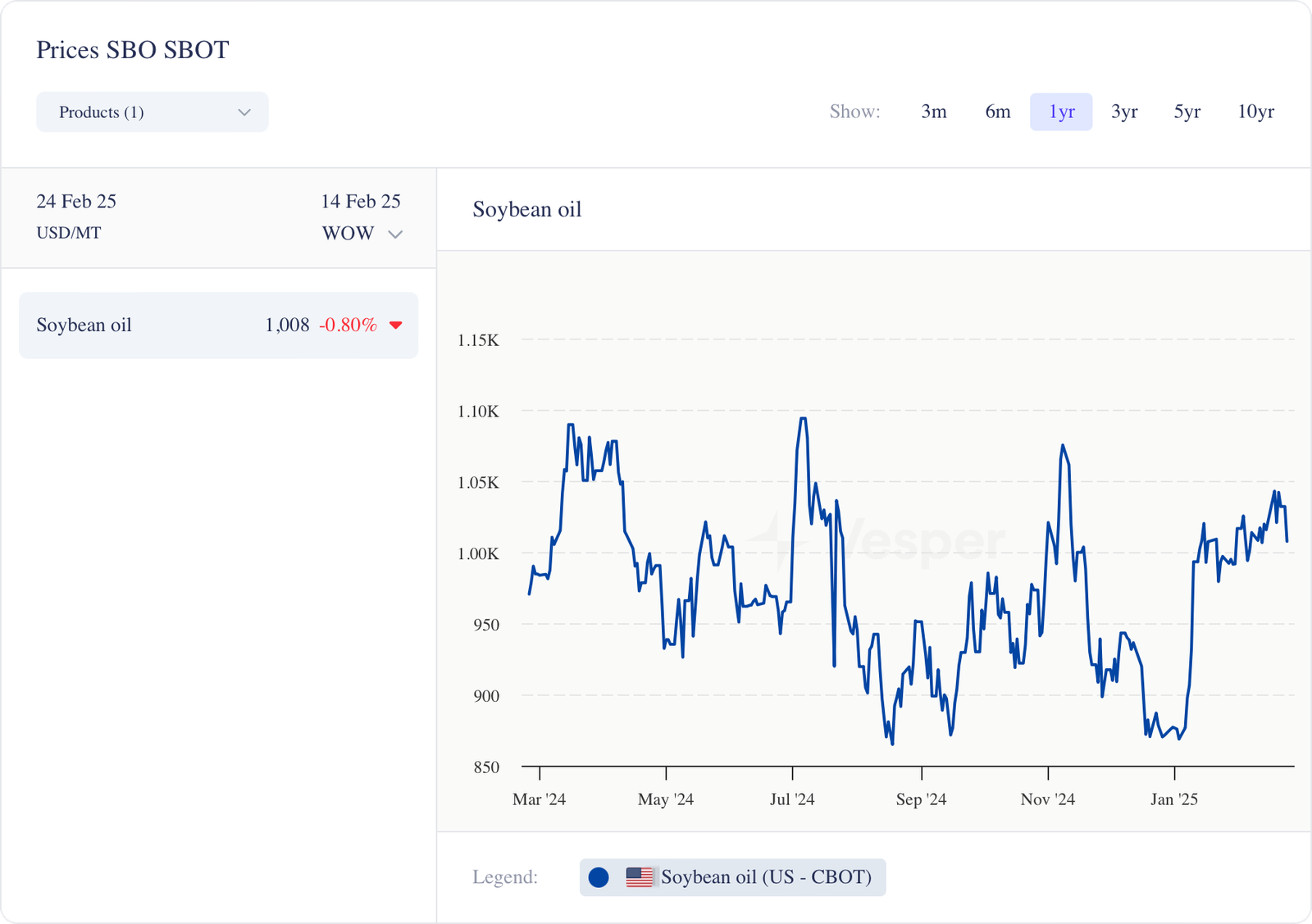Click the Jan '25 axis tick mark

tap(1174, 773)
